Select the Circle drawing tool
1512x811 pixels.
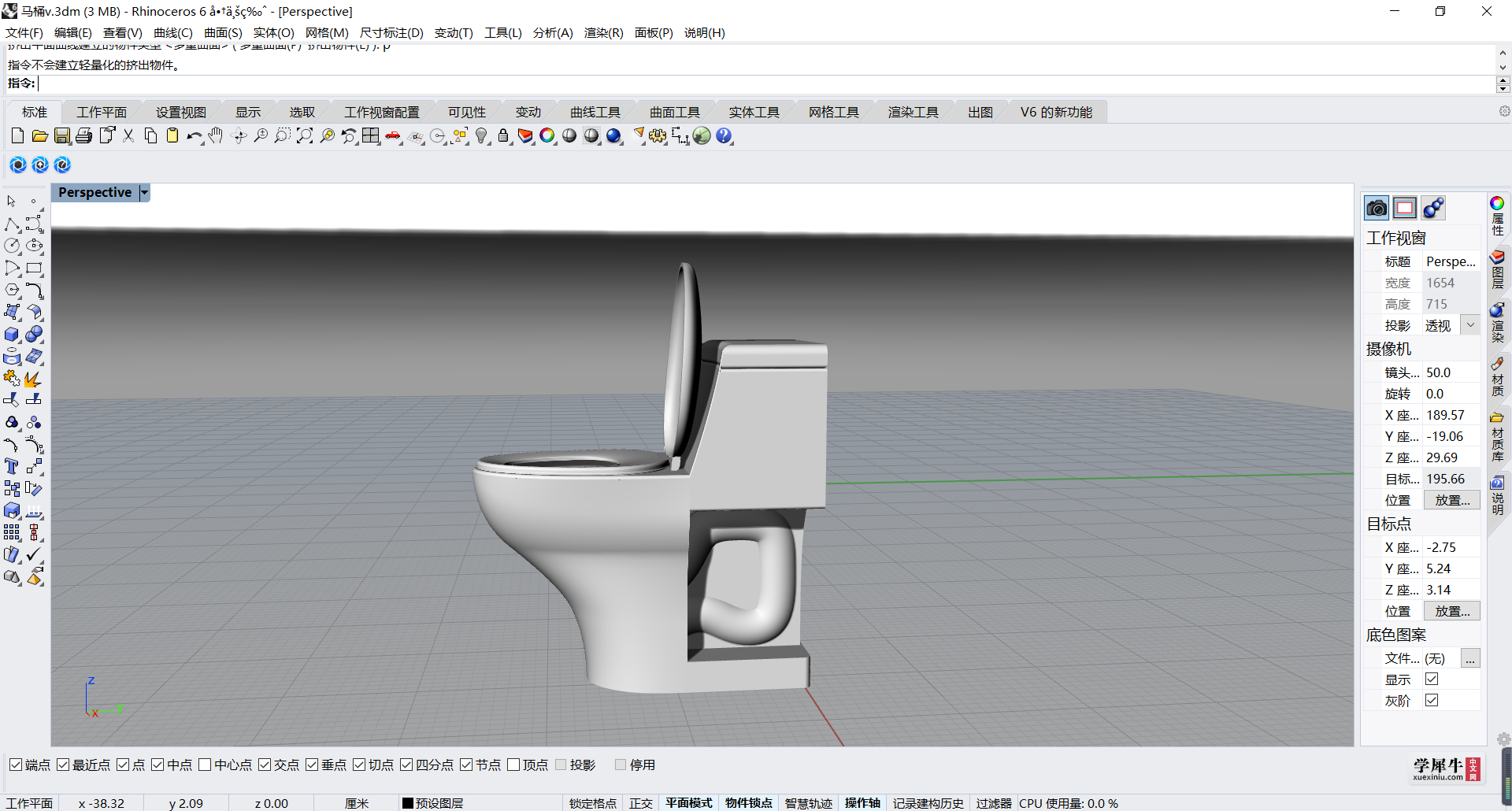tap(12, 246)
